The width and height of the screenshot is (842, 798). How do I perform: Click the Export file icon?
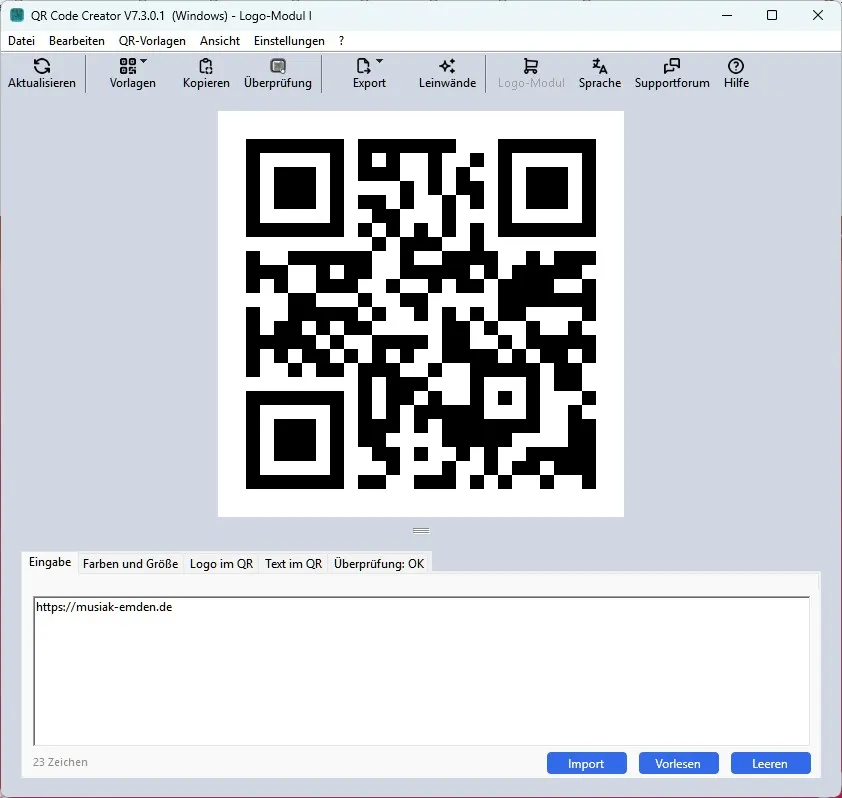(x=364, y=66)
